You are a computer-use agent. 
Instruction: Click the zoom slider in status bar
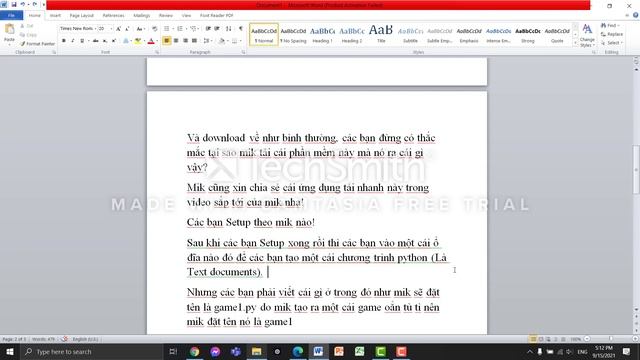click(611, 339)
